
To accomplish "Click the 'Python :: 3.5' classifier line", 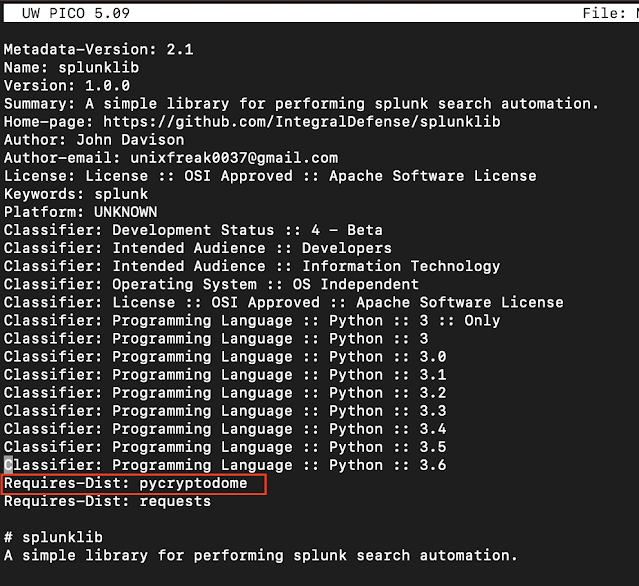I will [x=225, y=447].
